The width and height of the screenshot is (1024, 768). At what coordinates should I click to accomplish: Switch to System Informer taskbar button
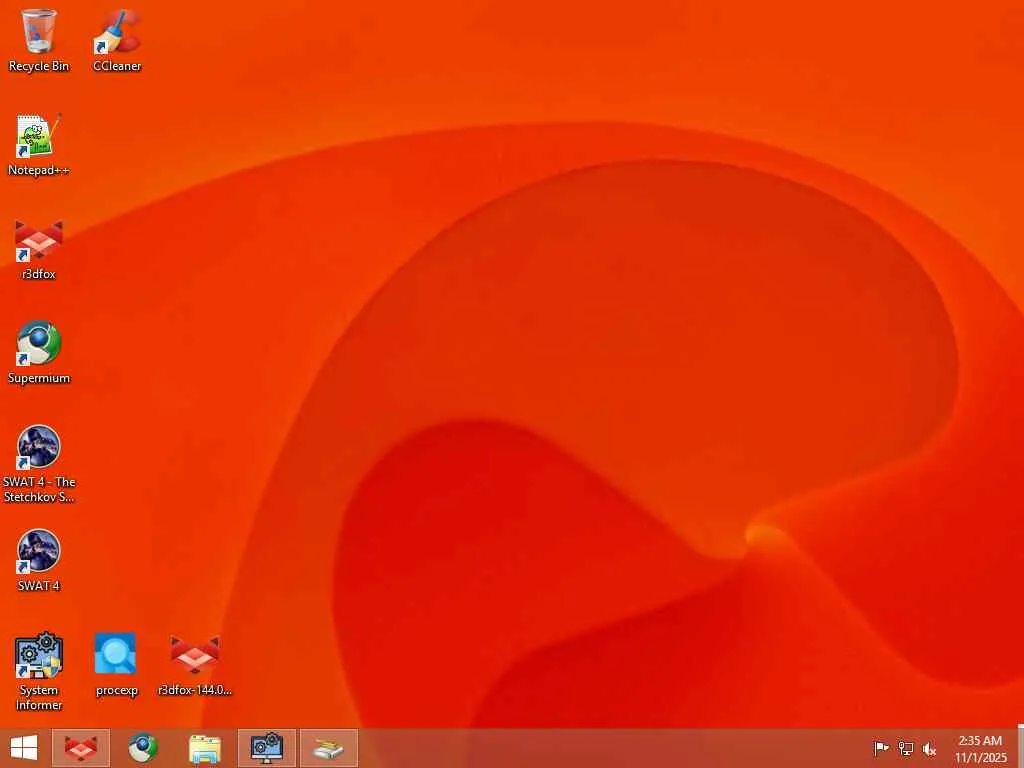pos(266,748)
